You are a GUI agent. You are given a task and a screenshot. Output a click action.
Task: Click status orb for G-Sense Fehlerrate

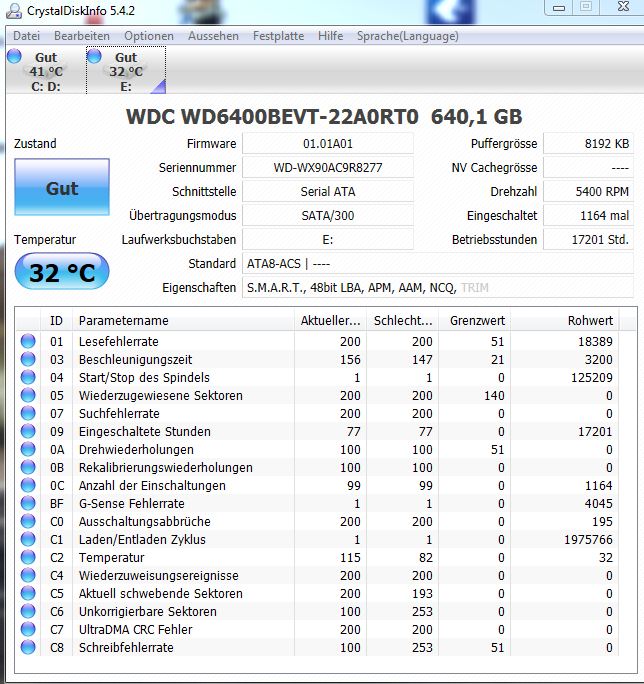[x=28, y=503]
